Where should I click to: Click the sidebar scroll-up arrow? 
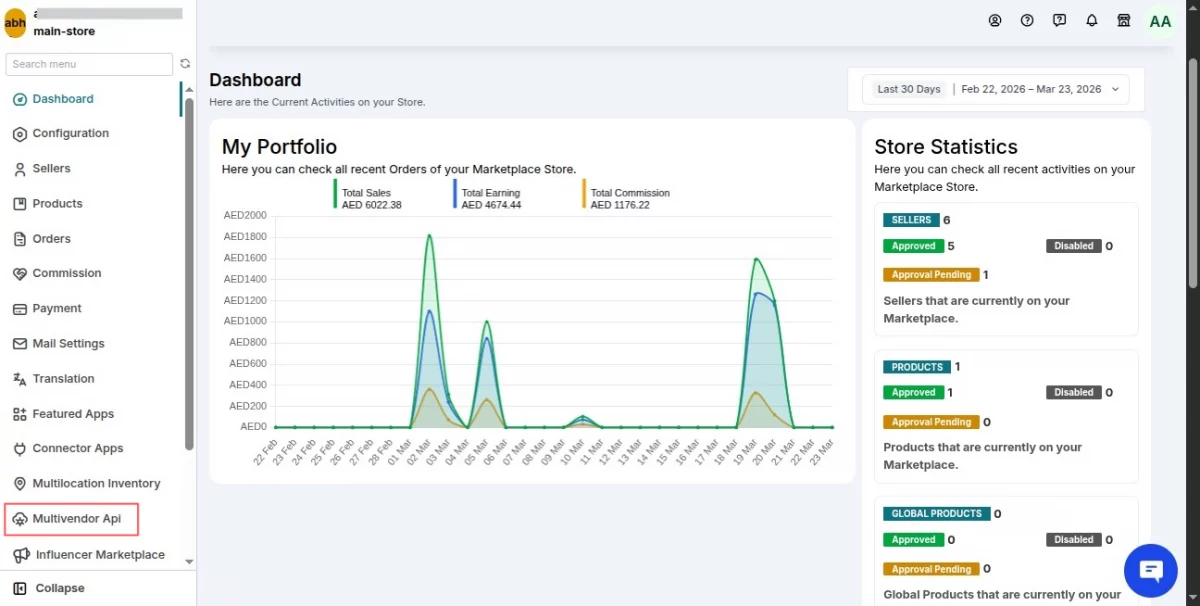189,90
